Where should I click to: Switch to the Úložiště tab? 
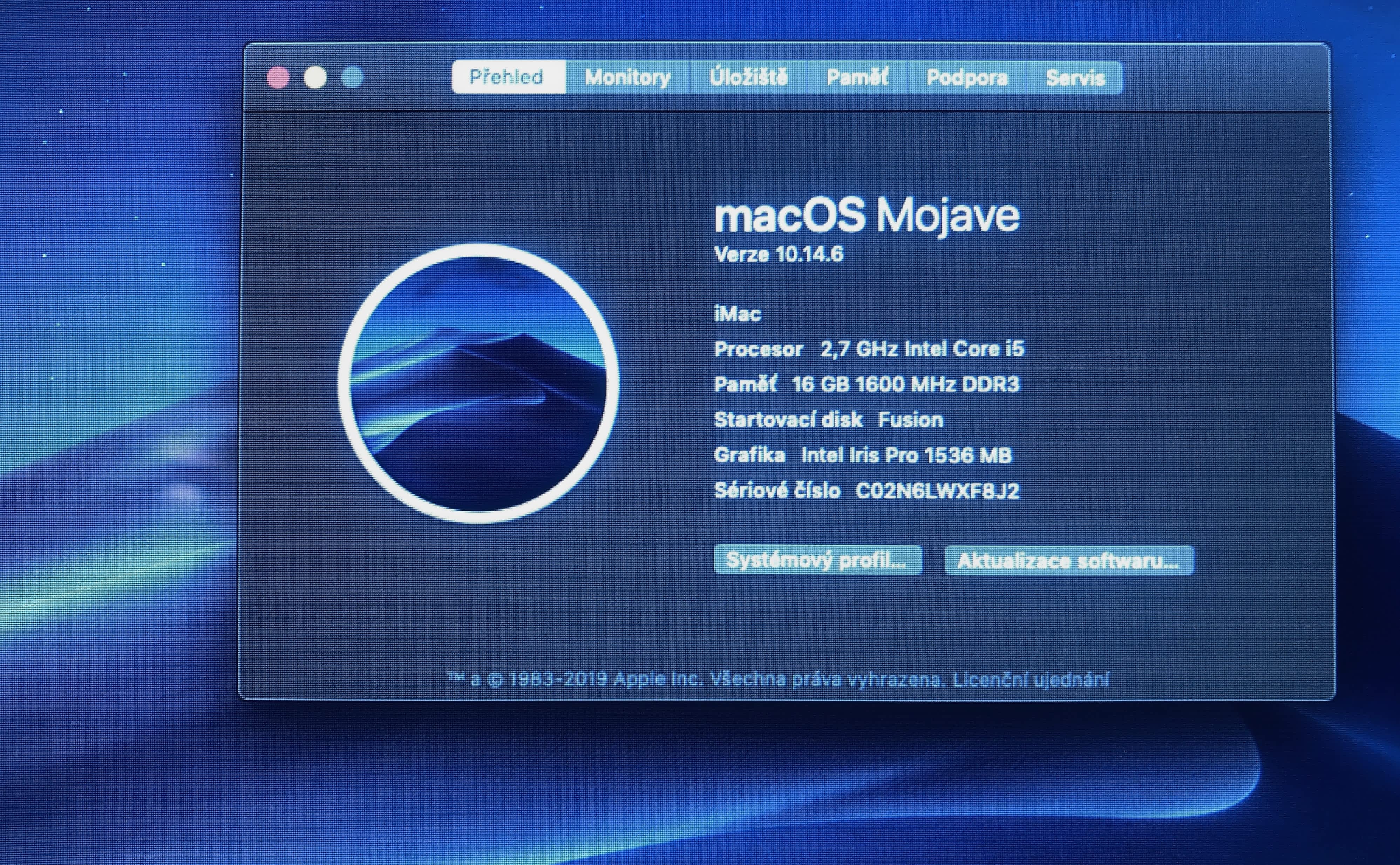click(748, 77)
